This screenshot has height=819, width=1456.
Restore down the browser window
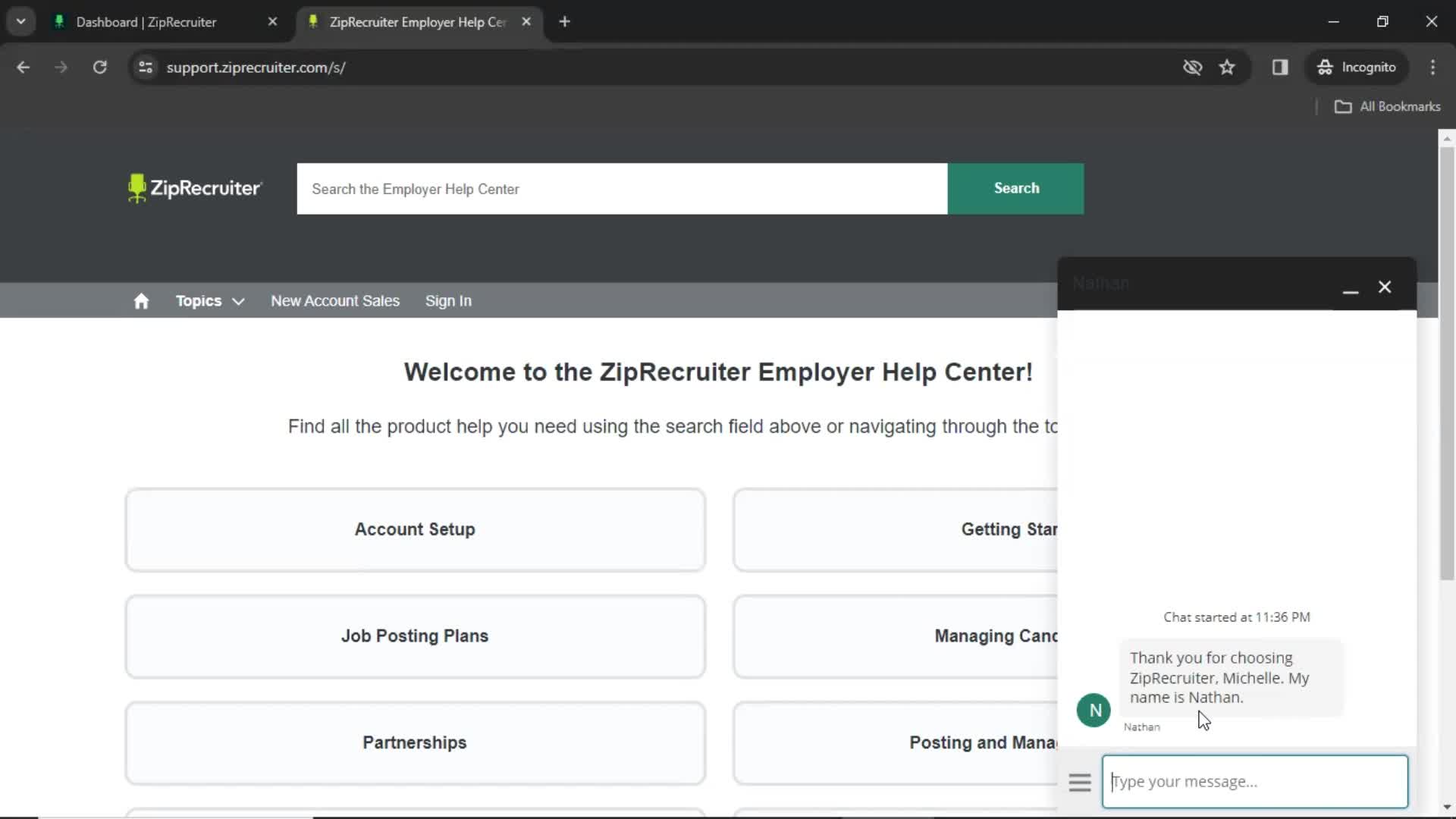[1382, 22]
